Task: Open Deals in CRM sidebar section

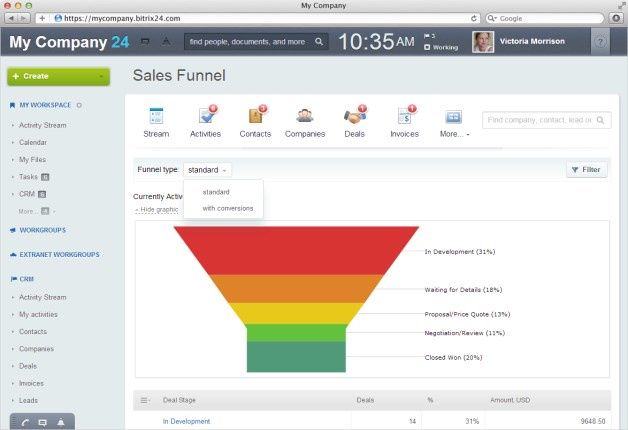Action: (x=28, y=366)
